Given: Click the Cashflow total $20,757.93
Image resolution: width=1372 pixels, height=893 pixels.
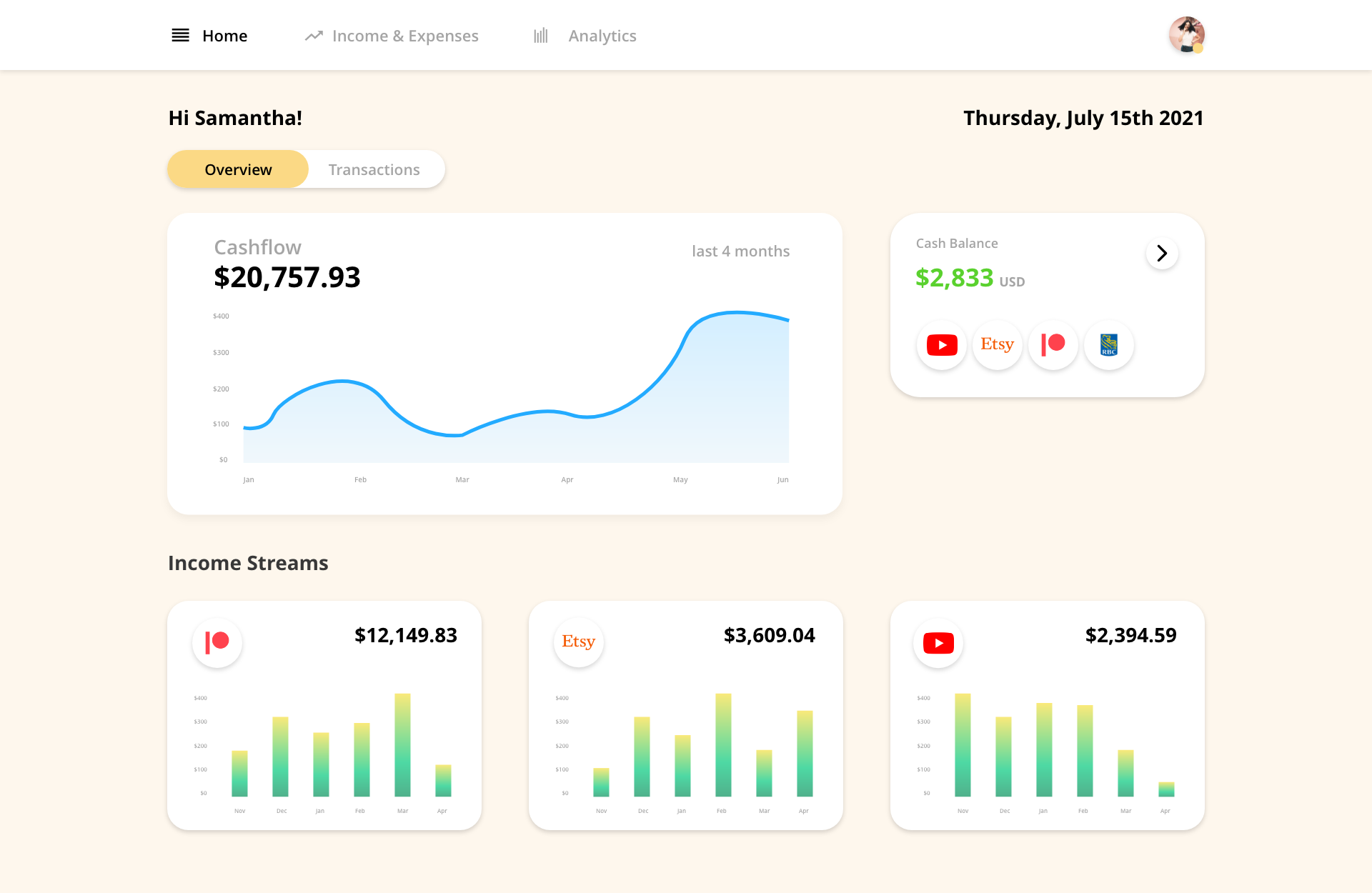Looking at the screenshot, I should click(x=287, y=278).
